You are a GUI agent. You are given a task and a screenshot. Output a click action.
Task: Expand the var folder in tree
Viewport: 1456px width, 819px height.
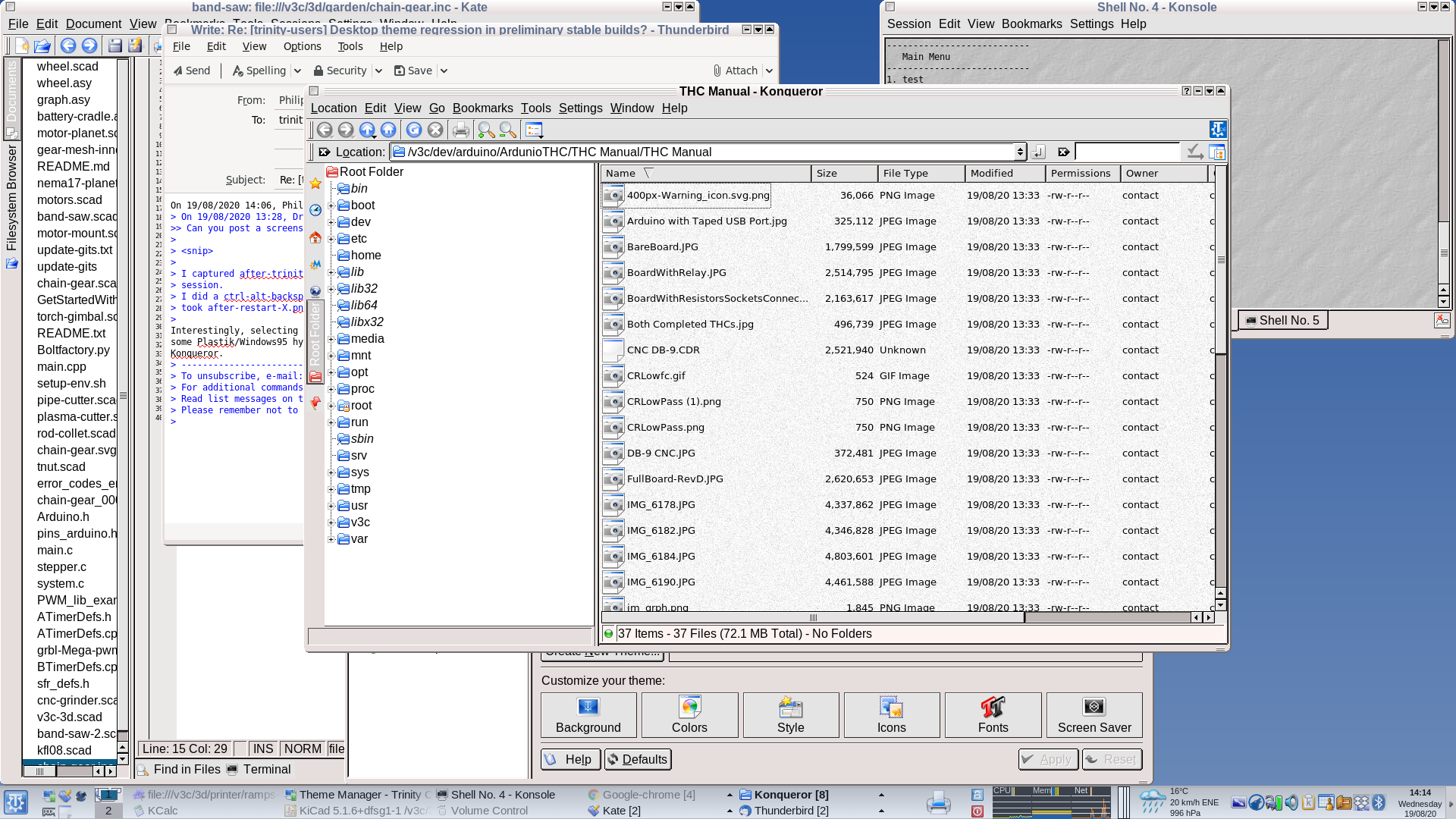pyautogui.click(x=331, y=539)
